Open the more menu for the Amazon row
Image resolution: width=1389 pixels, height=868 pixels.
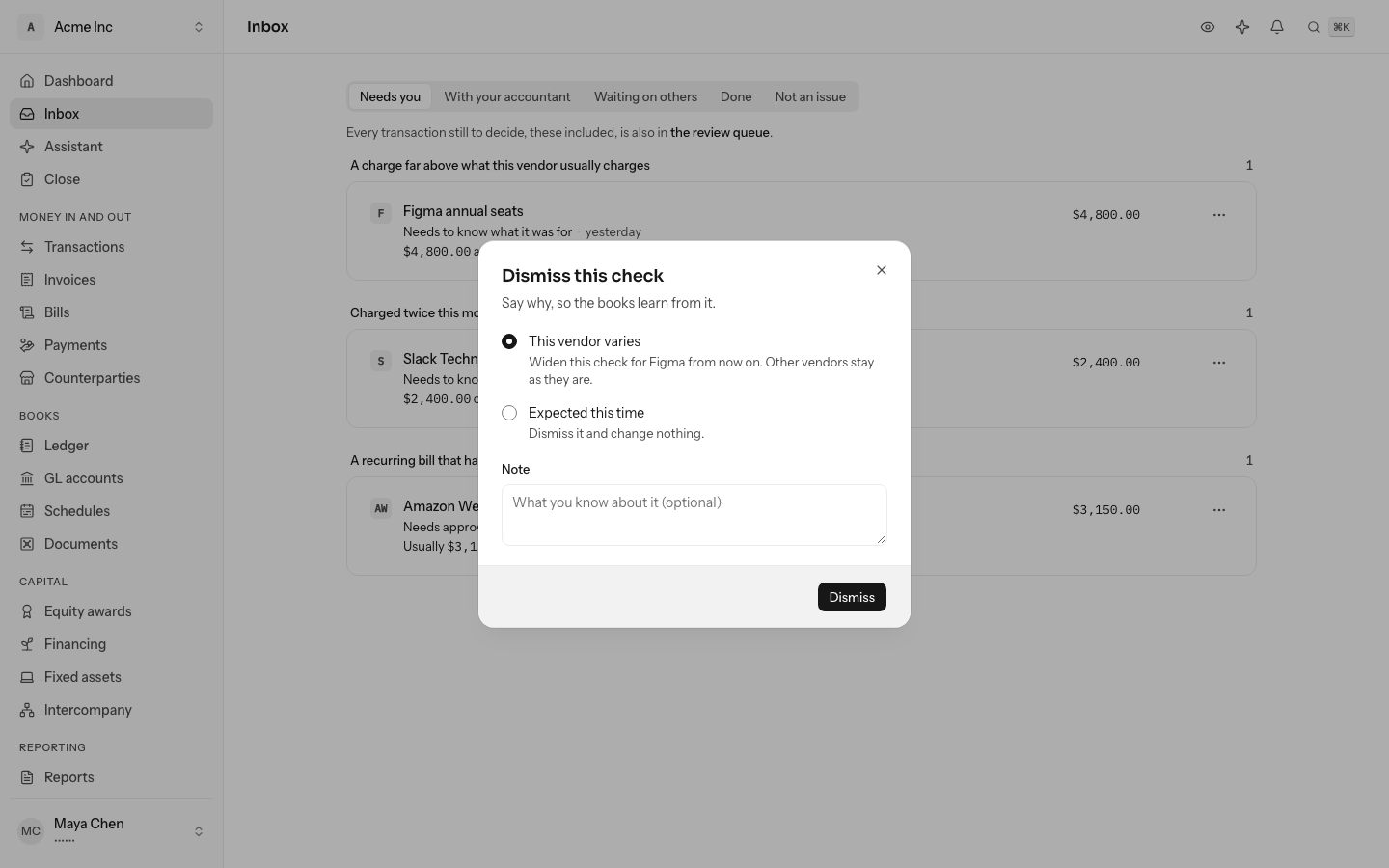click(1219, 510)
